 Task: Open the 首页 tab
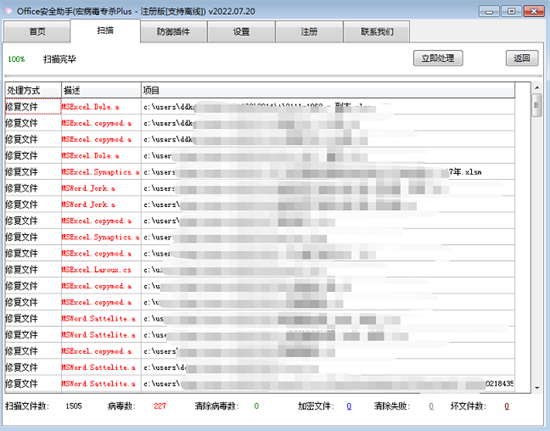[x=37, y=32]
